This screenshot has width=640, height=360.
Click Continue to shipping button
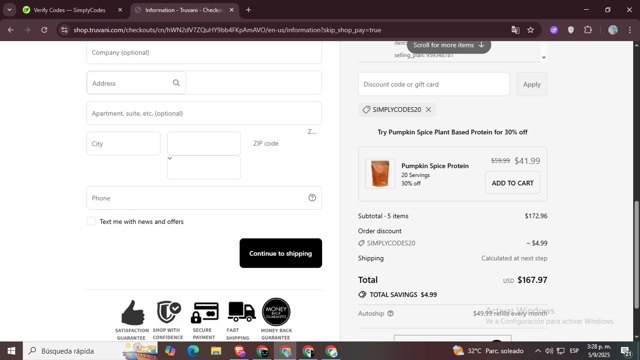click(x=281, y=253)
